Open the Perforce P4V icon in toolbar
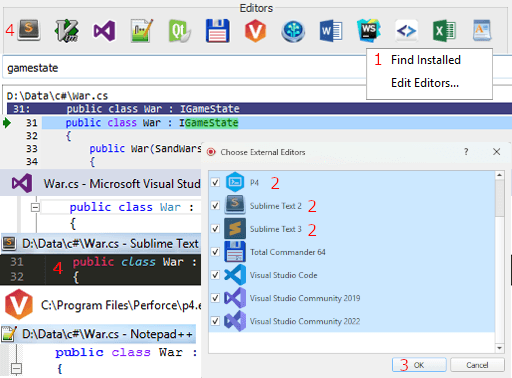Viewport: 512px width, 378px height. [255, 31]
